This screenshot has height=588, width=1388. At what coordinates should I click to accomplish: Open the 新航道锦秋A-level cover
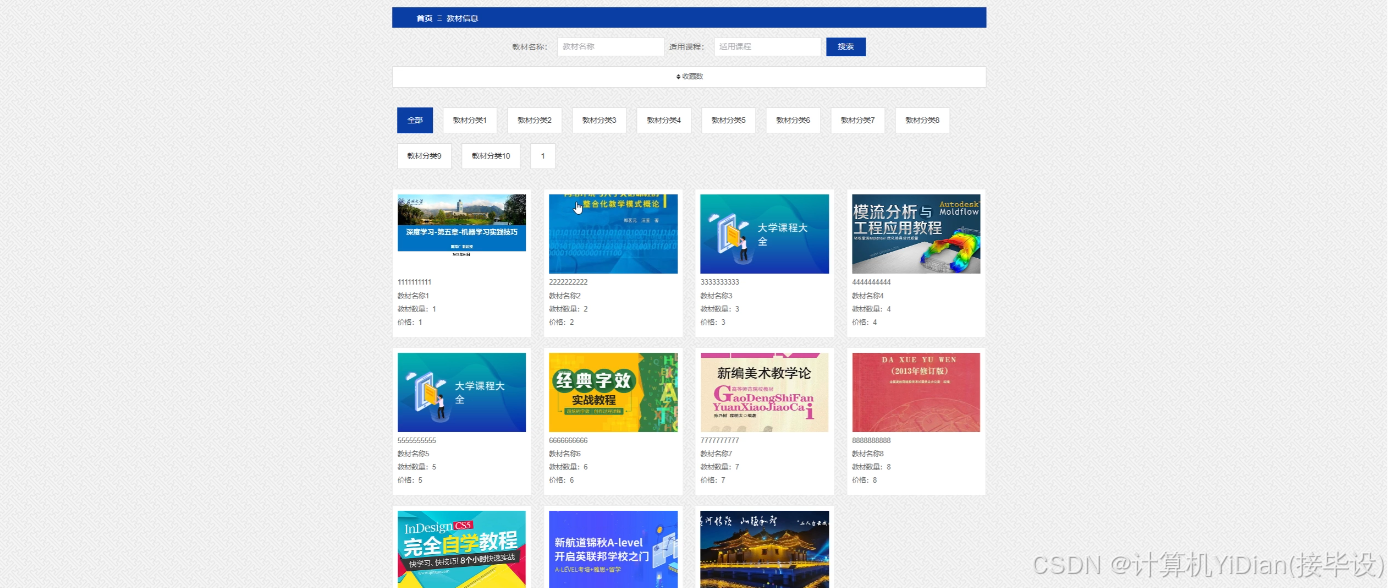tap(613, 549)
